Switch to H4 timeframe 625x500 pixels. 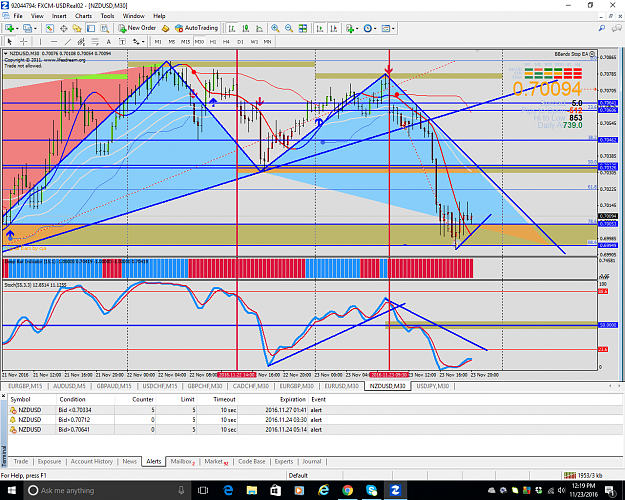pyautogui.click(x=226, y=41)
